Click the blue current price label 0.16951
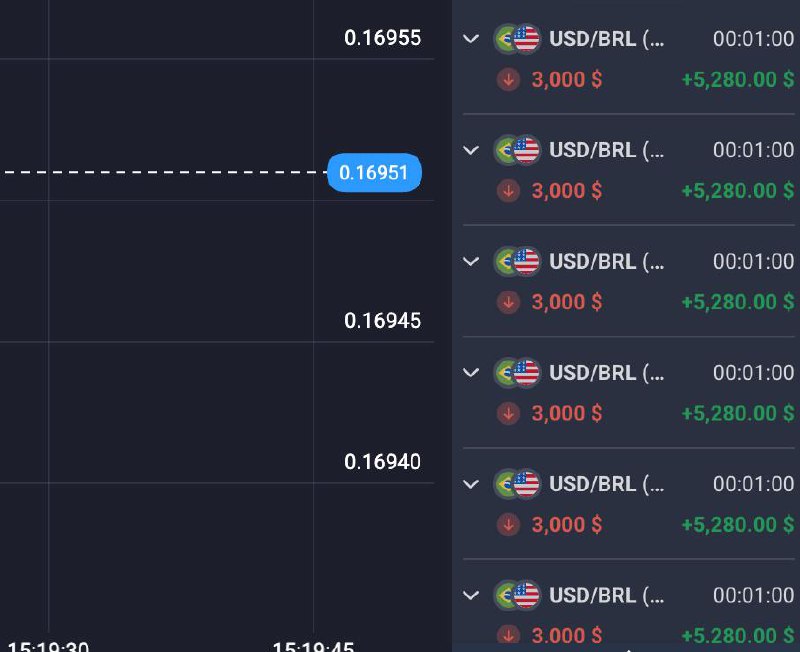The image size is (800, 652). (x=374, y=173)
